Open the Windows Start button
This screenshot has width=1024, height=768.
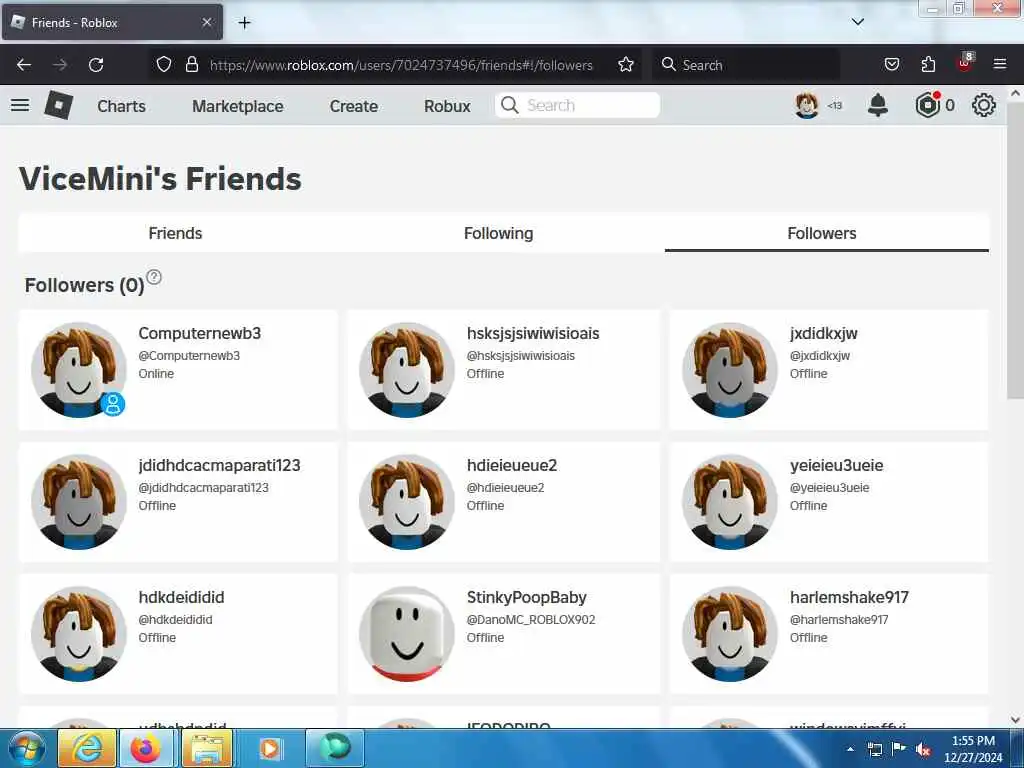pos(26,748)
